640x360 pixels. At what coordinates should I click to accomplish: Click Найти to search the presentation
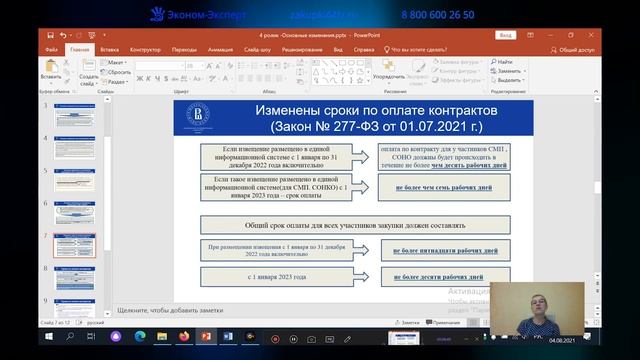click(x=502, y=62)
